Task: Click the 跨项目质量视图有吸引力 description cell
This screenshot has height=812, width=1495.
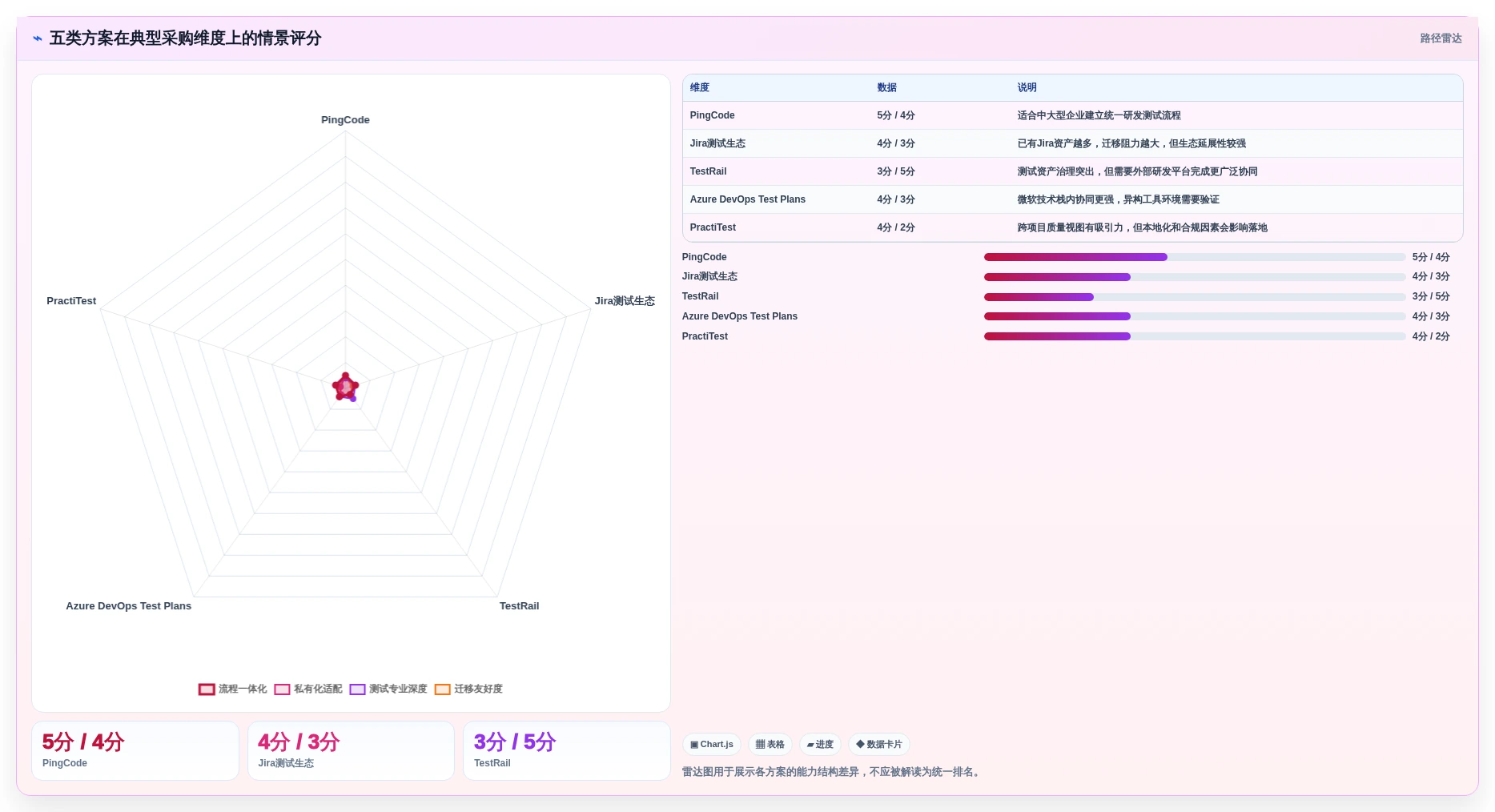Action: tap(1142, 227)
